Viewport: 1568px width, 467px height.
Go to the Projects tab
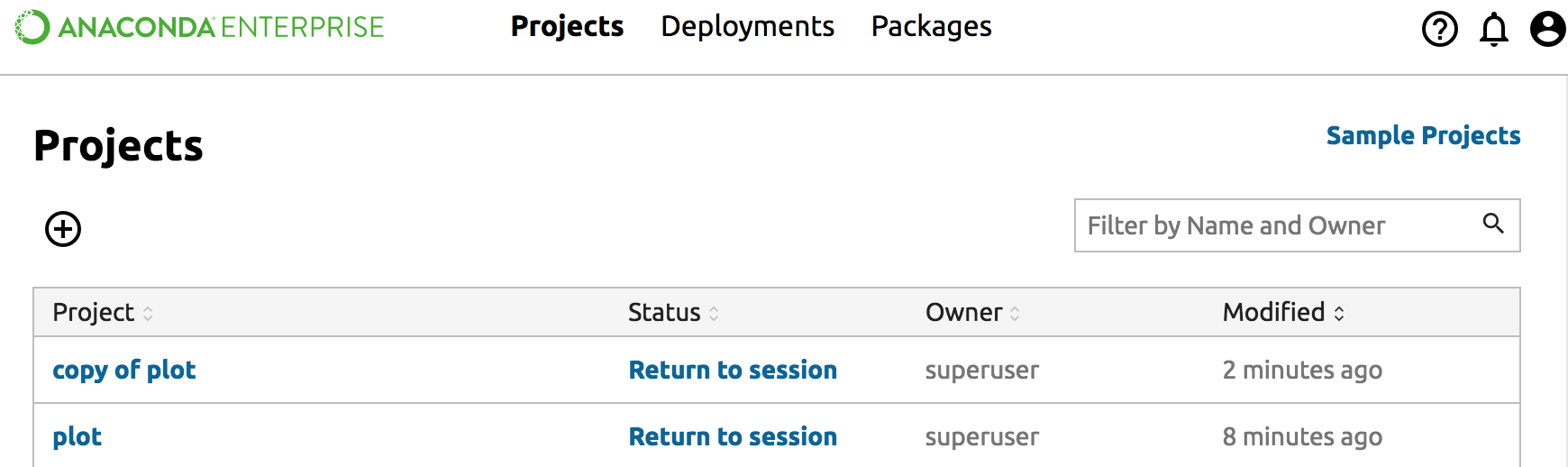(567, 27)
